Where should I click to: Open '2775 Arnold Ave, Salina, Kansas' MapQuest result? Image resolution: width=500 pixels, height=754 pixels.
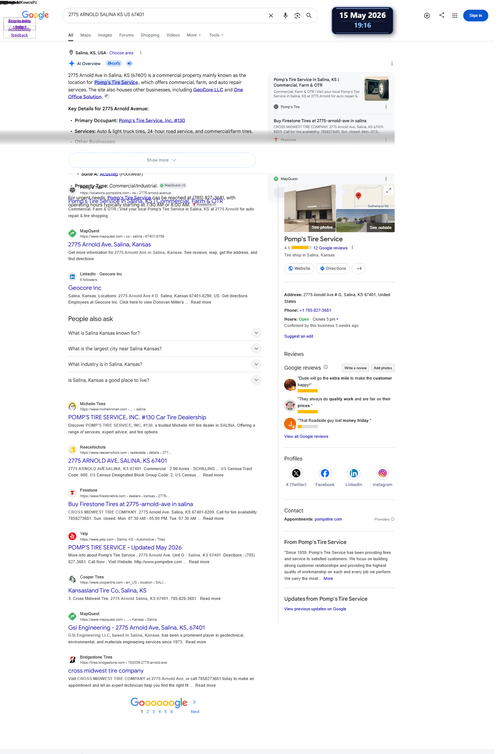pyautogui.click(x=110, y=244)
